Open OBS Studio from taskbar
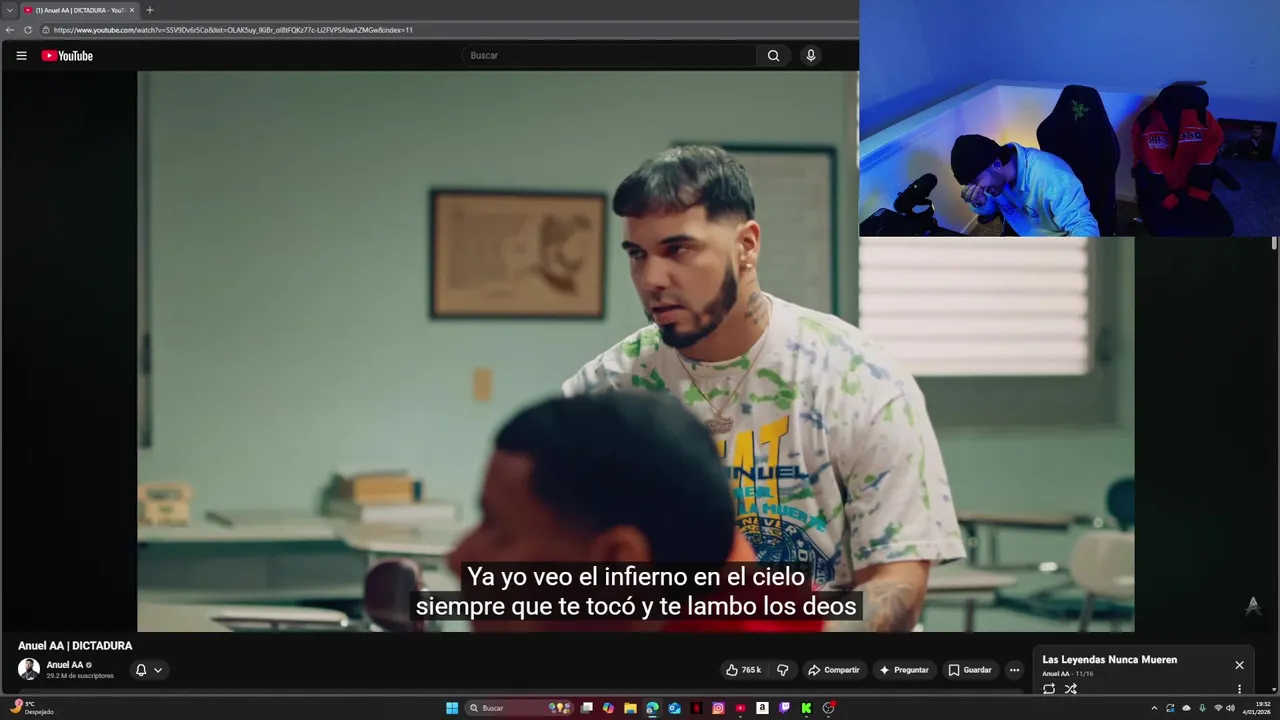 pos(828,708)
